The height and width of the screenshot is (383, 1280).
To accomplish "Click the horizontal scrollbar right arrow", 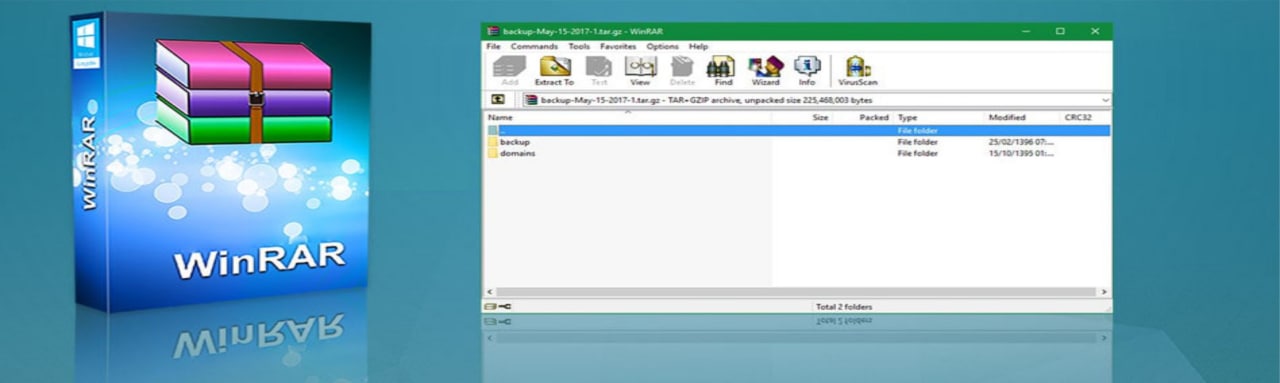I will tap(1105, 291).
